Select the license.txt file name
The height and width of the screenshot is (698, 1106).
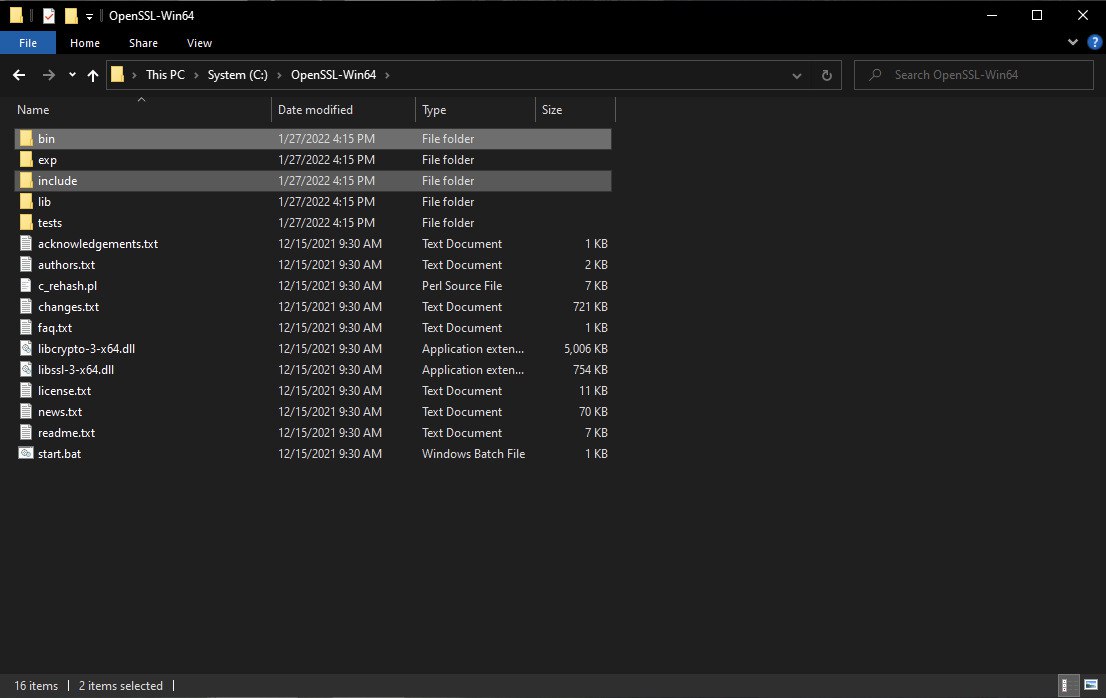click(x=64, y=391)
